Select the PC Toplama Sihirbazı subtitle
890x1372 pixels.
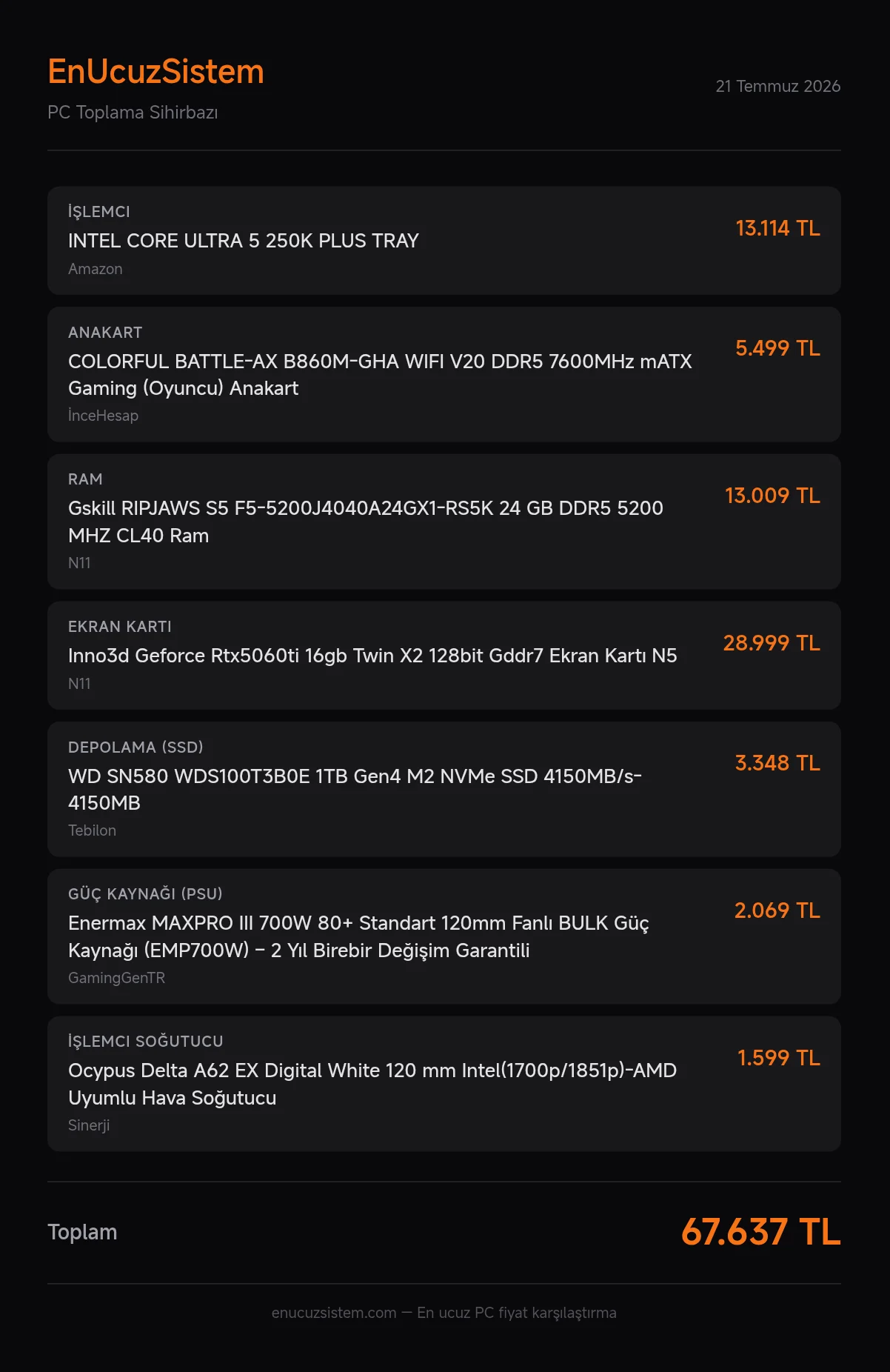133,113
